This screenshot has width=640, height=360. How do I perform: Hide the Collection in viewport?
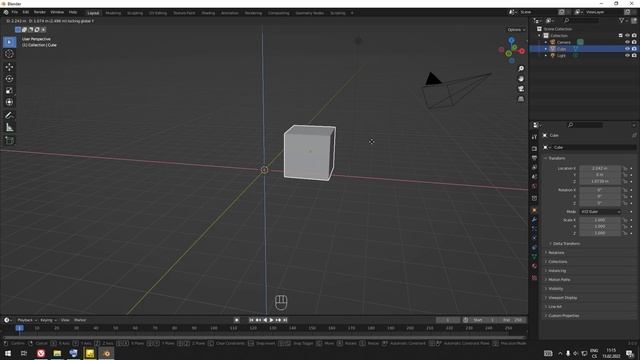(627, 36)
